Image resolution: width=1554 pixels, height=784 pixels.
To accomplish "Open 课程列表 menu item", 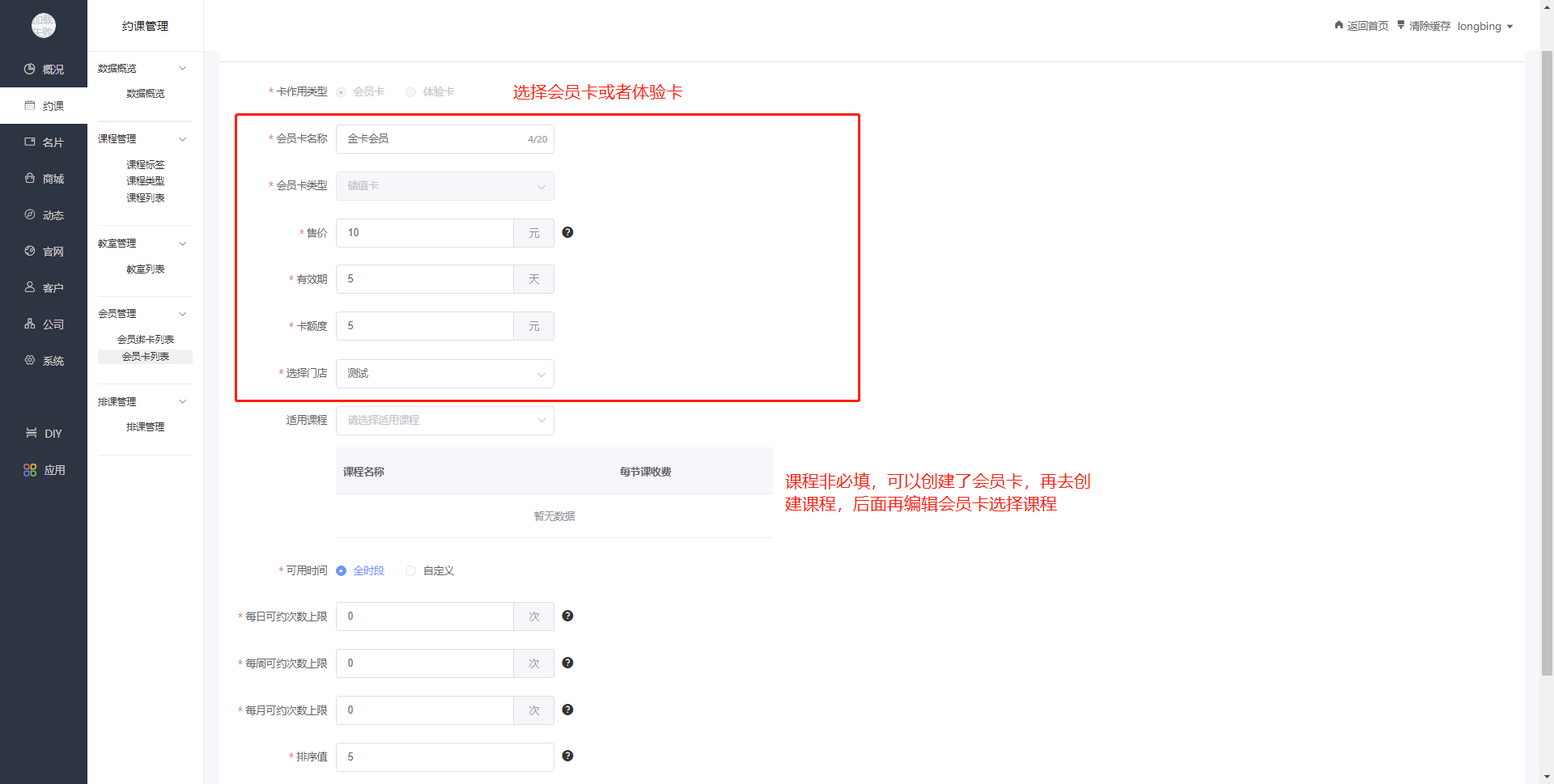I will coord(145,198).
